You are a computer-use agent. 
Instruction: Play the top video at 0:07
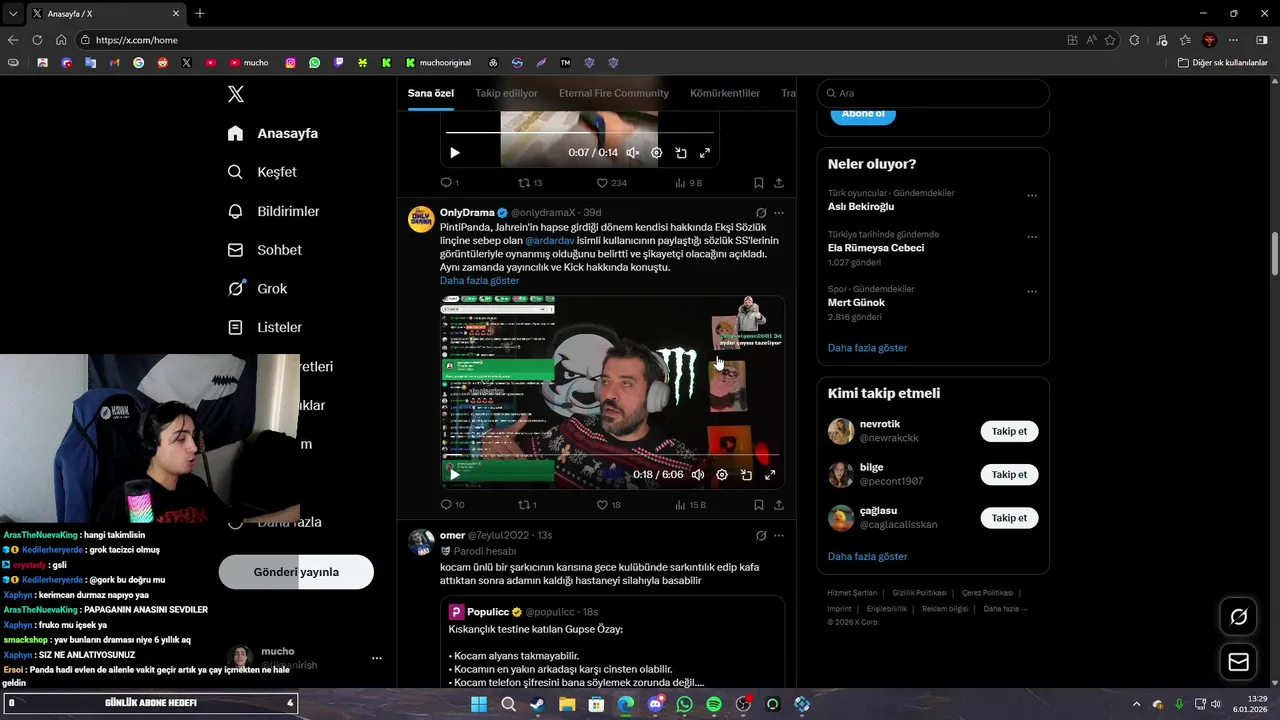tap(455, 153)
